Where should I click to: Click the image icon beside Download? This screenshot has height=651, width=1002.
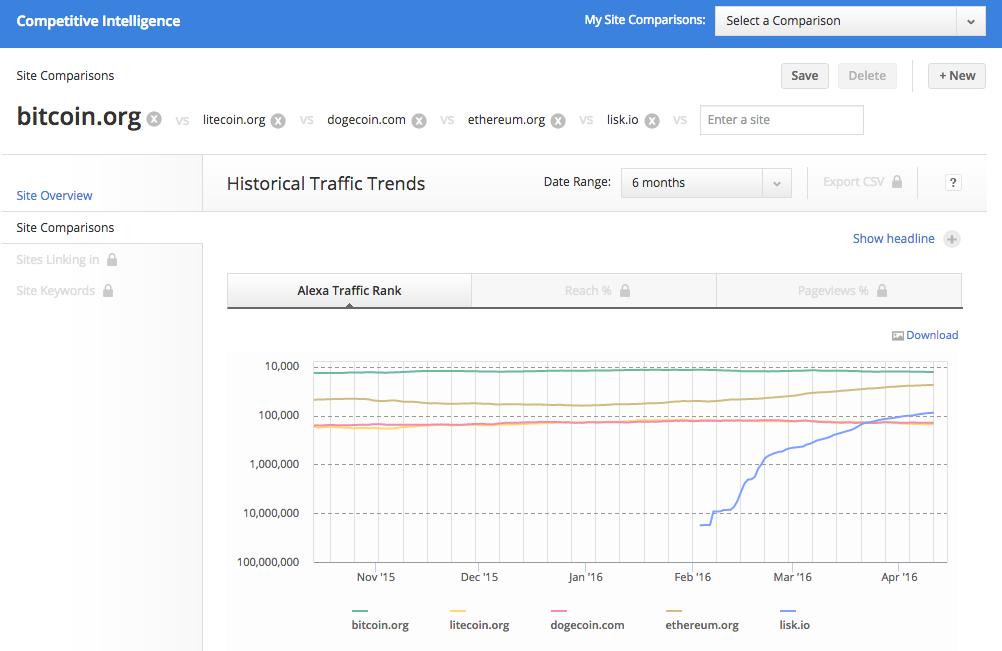(898, 335)
